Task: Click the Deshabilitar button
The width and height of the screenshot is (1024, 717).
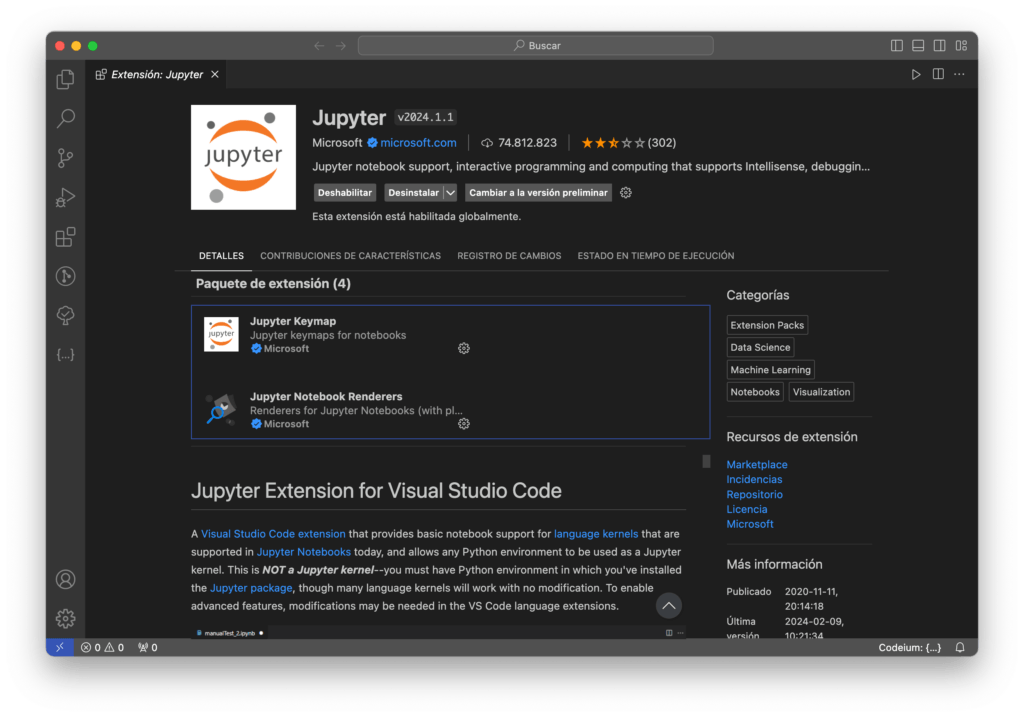Action: (345, 193)
